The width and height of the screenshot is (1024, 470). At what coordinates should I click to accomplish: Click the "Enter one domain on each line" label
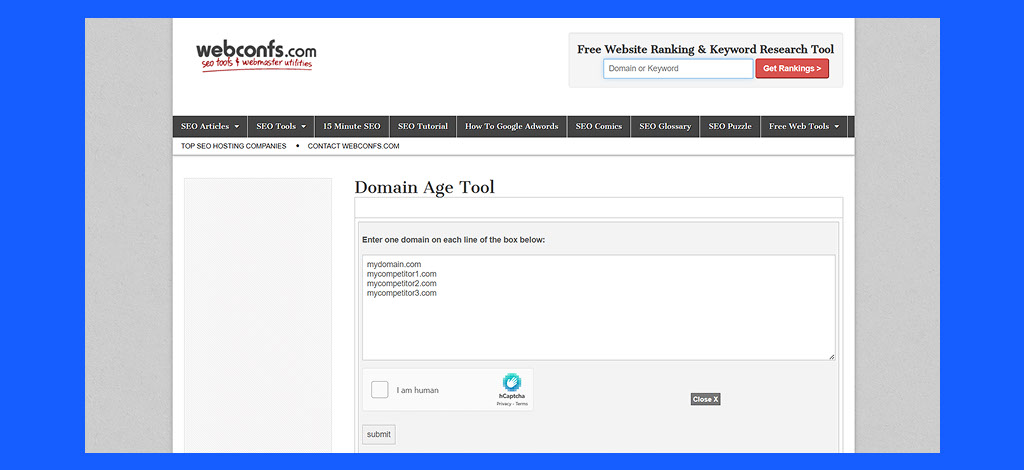tap(453, 240)
